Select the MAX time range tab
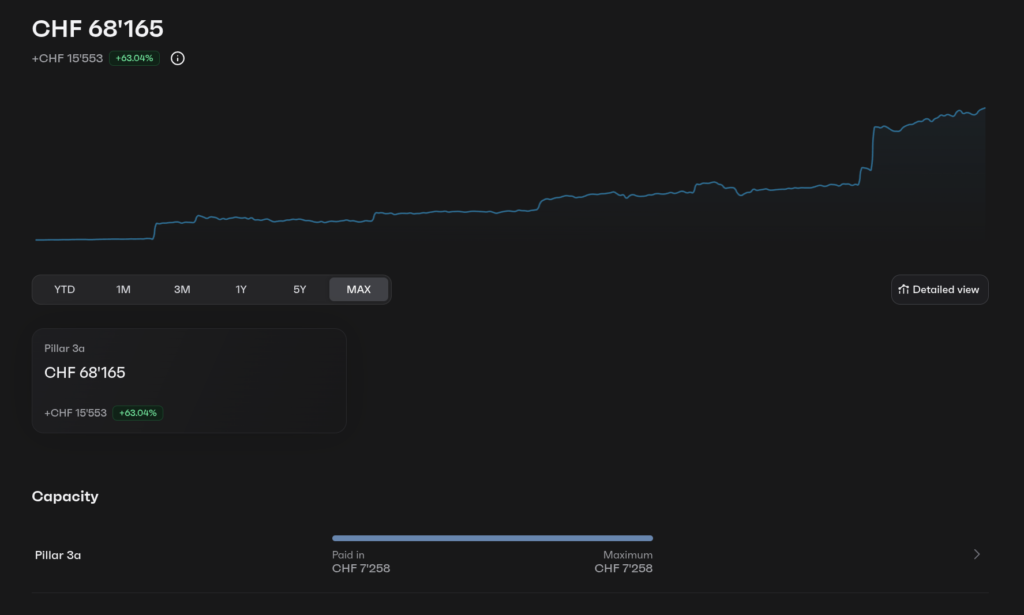This screenshot has height=615, width=1024. pos(359,289)
